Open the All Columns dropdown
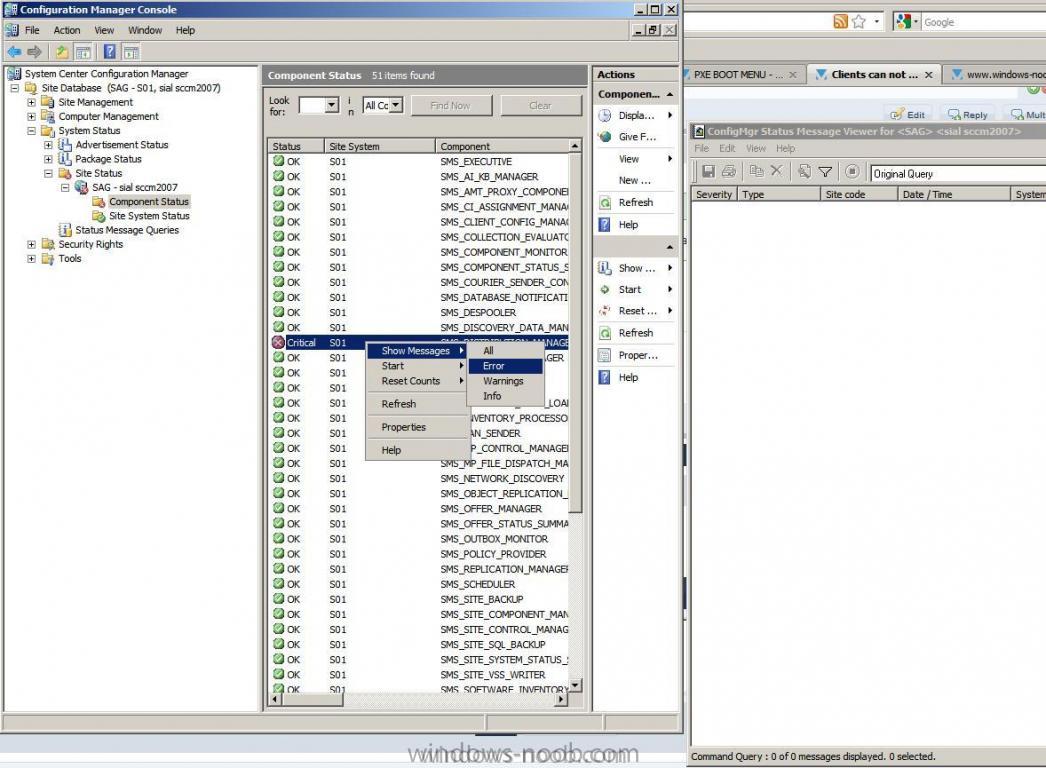This screenshot has width=1046, height=768. point(396,105)
